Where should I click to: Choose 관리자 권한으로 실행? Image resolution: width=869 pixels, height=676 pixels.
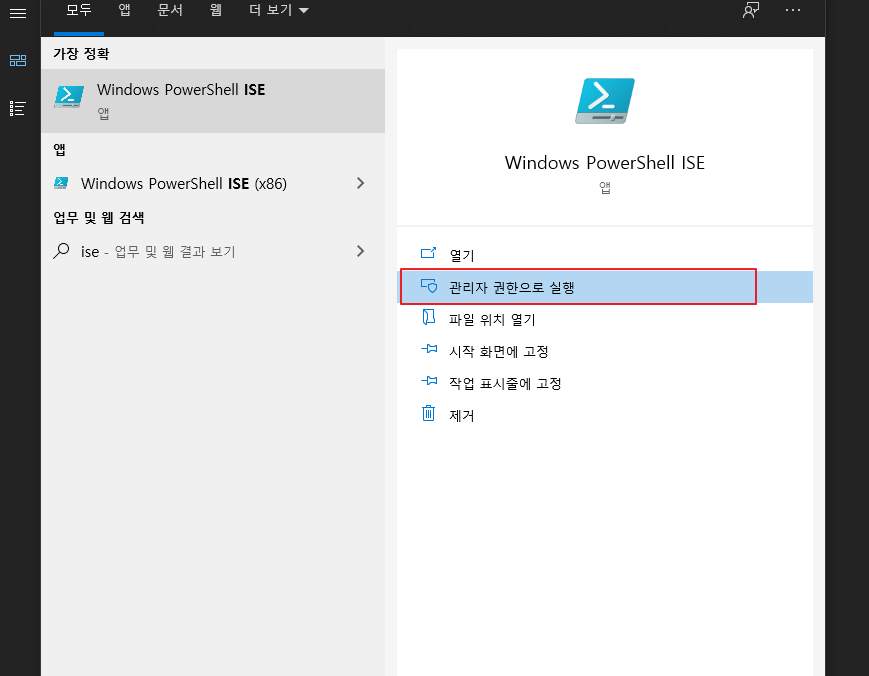[x=605, y=287]
